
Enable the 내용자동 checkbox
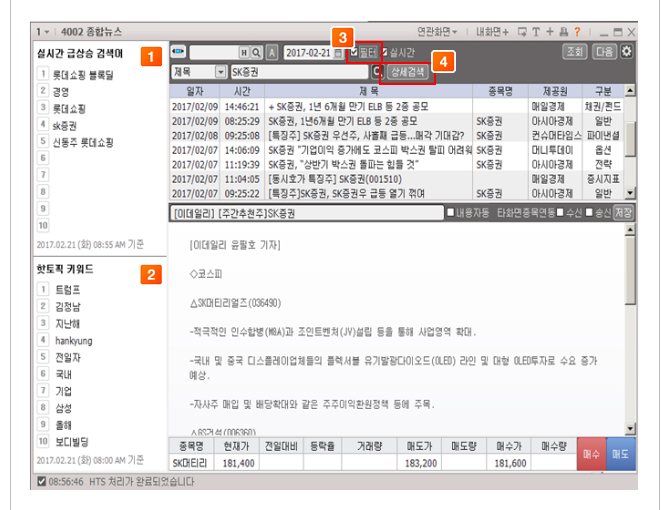450,213
